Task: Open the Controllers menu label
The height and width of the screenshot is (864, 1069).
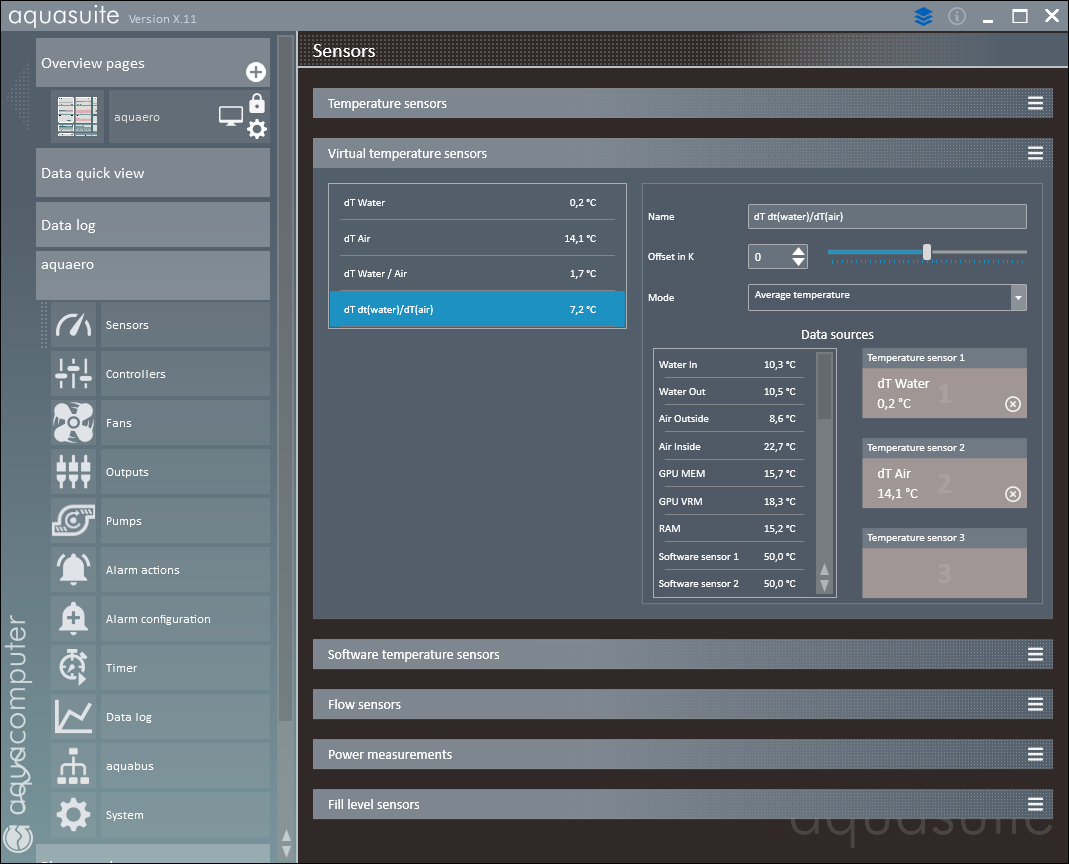Action: (x=136, y=374)
